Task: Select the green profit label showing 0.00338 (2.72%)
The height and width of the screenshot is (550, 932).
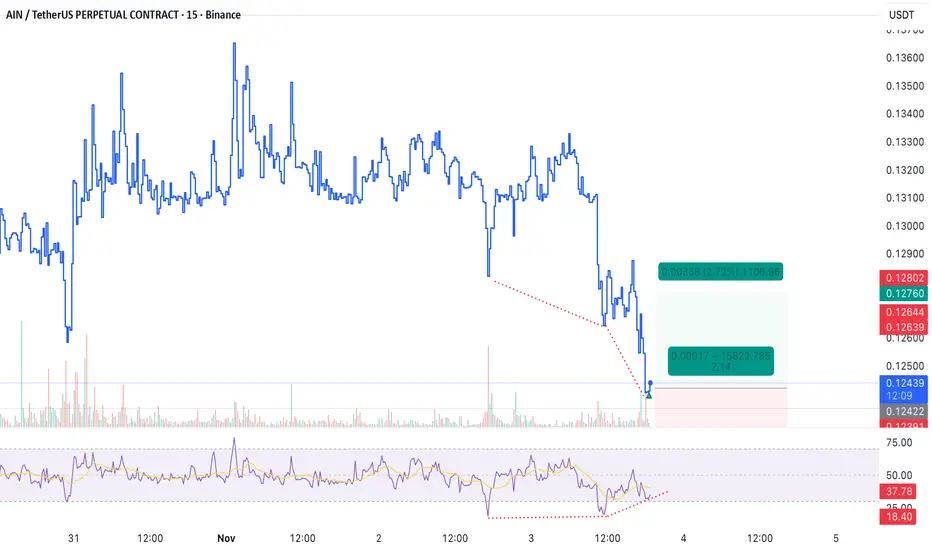Action: click(720, 272)
